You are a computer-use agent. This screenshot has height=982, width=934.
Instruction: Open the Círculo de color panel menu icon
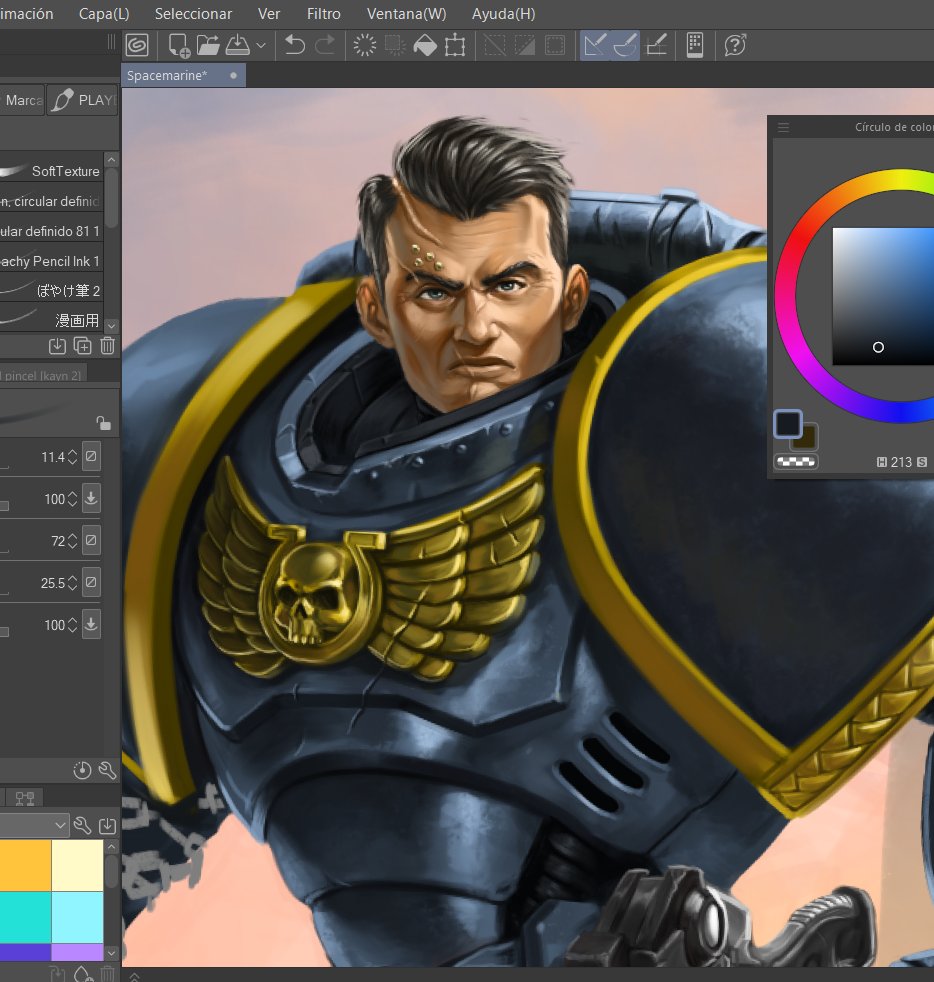tap(783, 128)
